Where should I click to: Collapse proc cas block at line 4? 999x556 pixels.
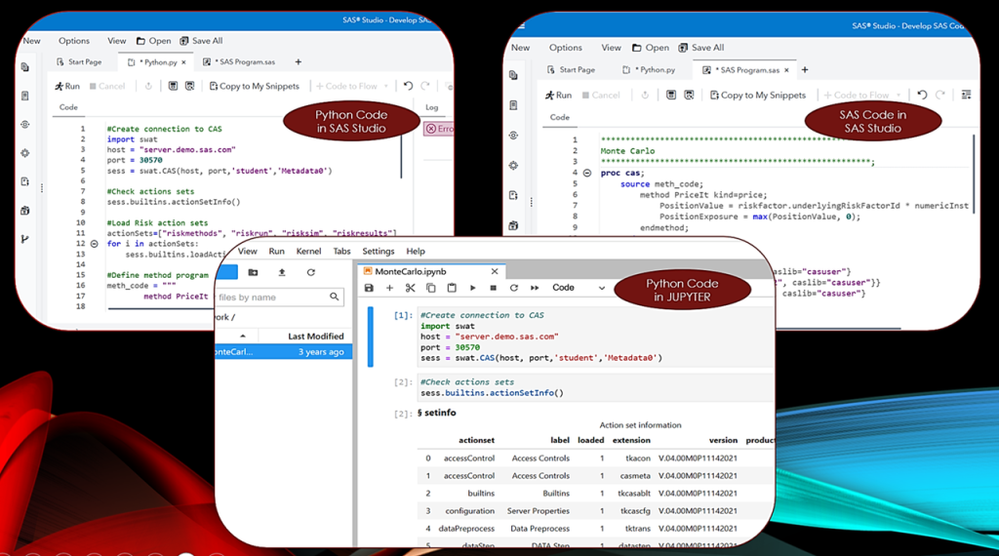(587, 173)
